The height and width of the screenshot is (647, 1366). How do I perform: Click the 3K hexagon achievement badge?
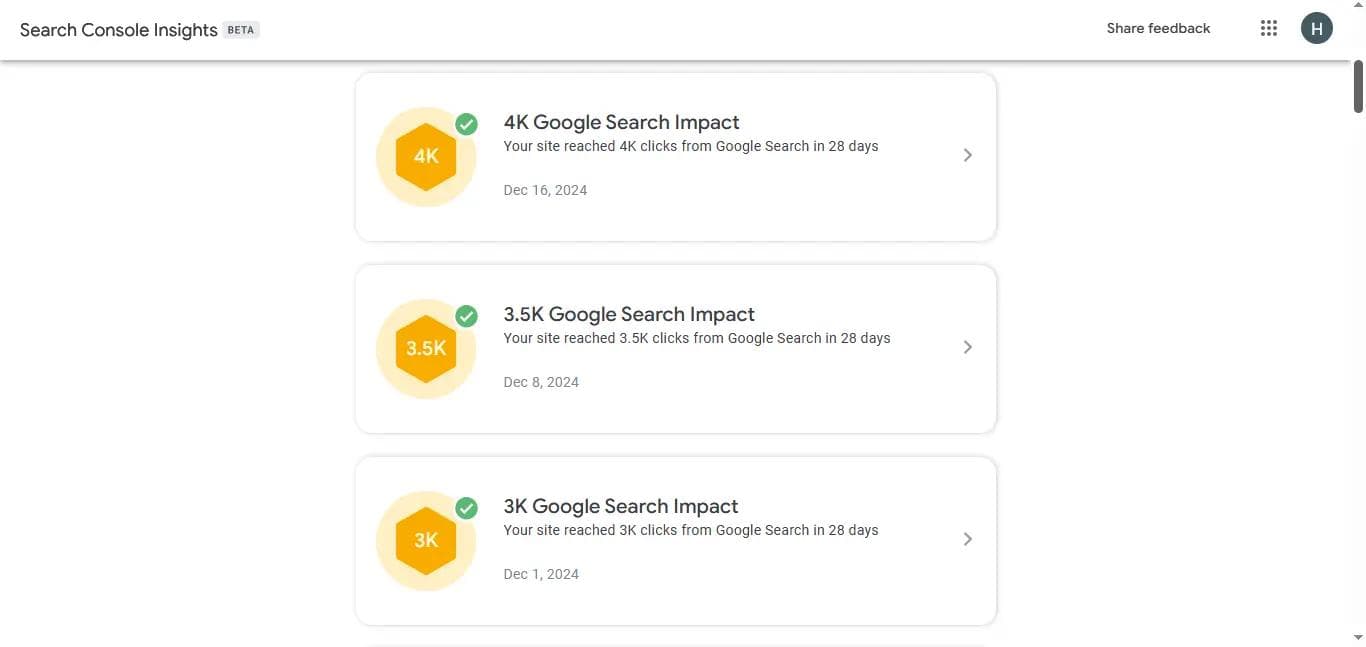tap(425, 539)
